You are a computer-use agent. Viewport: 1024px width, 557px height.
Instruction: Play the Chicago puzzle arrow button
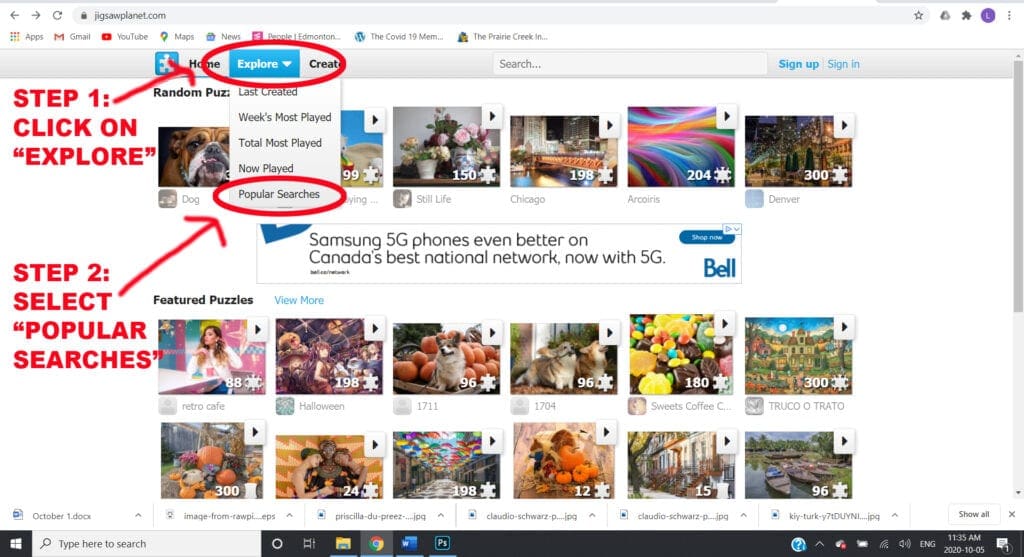pyautogui.click(x=609, y=125)
